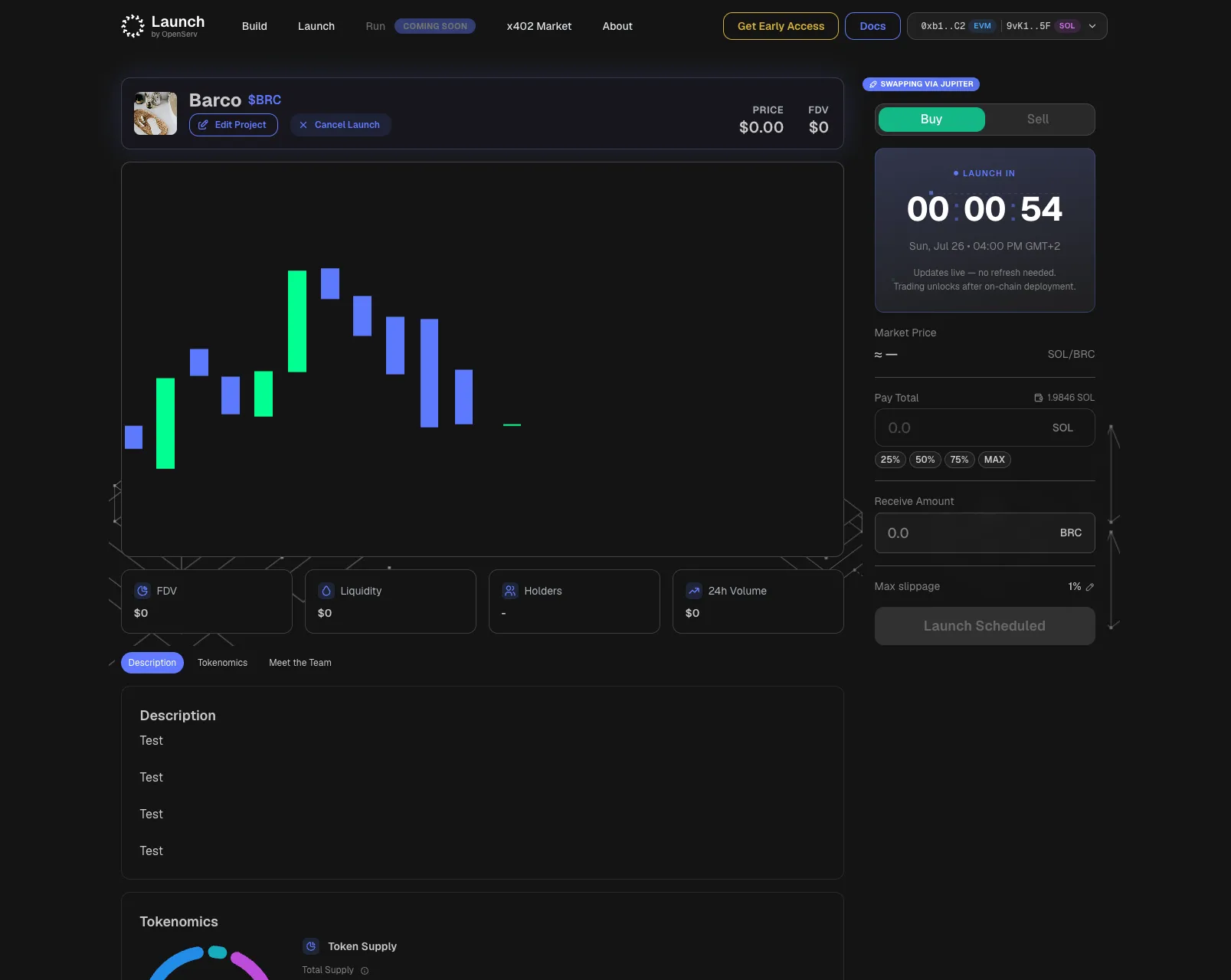Switch to the Sell toggle
Image resolution: width=1231 pixels, height=980 pixels.
click(1038, 120)
